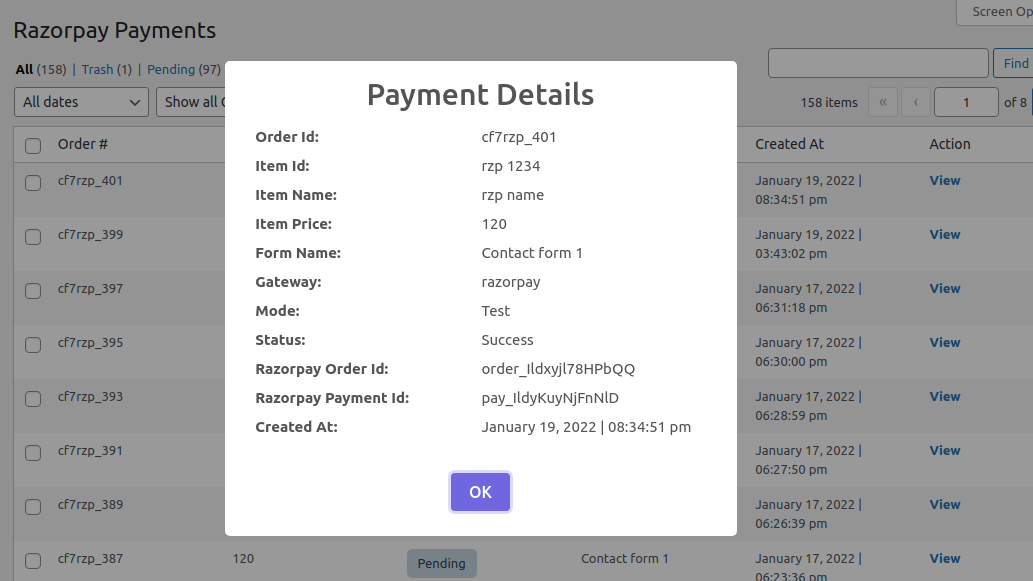Click the Item Price value 120 in dialog
The height and width of the screenshot is (581, 1033).
[494, 224]
